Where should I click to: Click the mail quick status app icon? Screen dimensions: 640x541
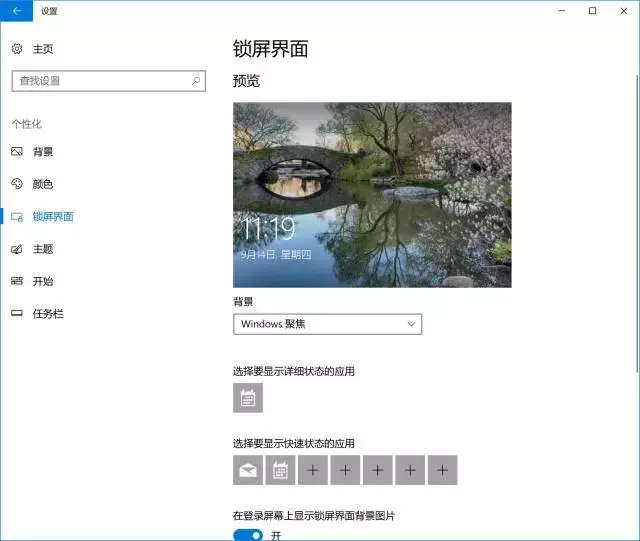[248, 470]
